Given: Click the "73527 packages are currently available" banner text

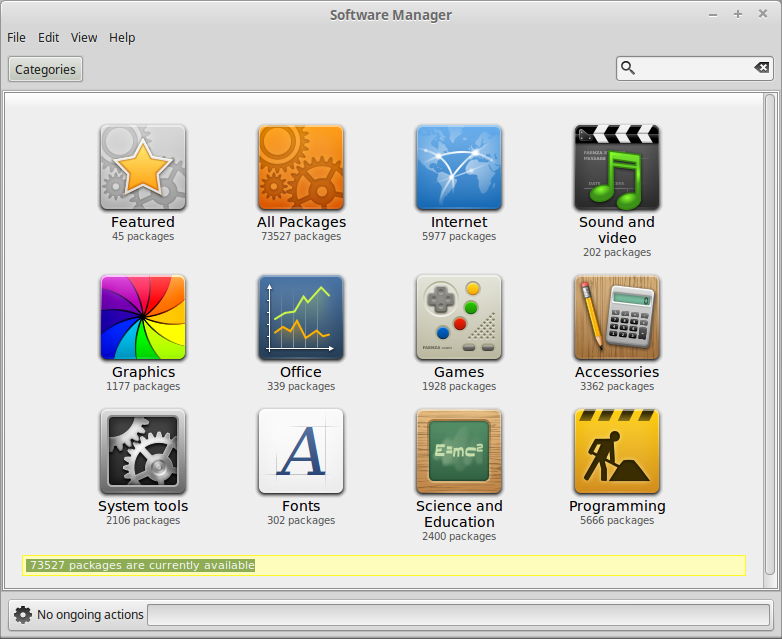Looking at the screenshot, I should point(142,565).
